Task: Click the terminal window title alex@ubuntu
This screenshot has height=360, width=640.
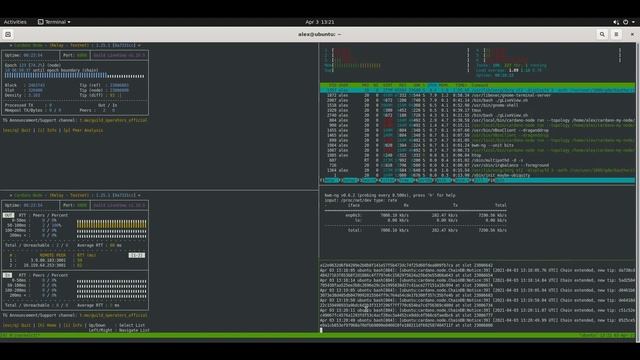Action: (x=320, y=35)
